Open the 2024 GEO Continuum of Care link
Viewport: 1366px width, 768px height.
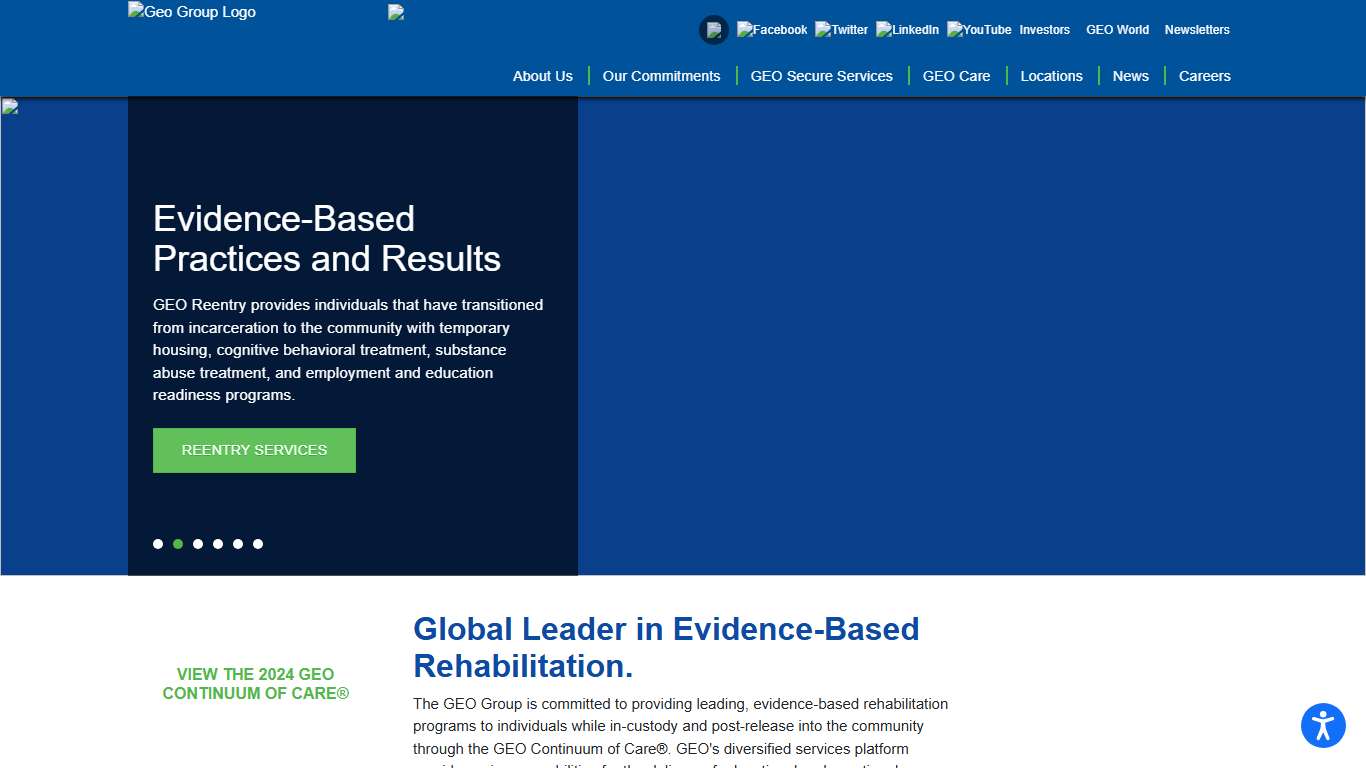tap(255, 684)
